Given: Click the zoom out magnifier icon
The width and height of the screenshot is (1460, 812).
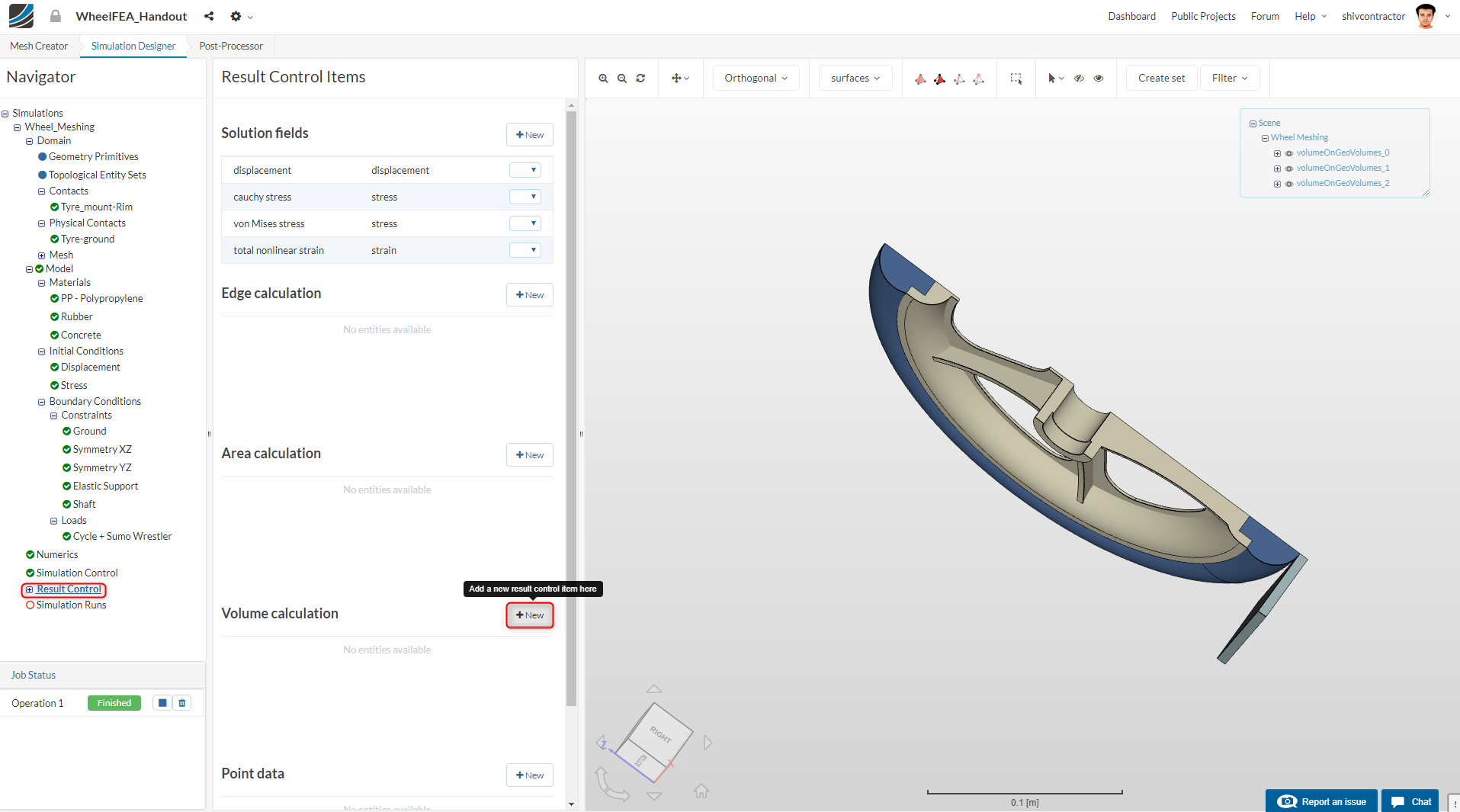Looking at the screenshot, I should click(x=622, y=79).
